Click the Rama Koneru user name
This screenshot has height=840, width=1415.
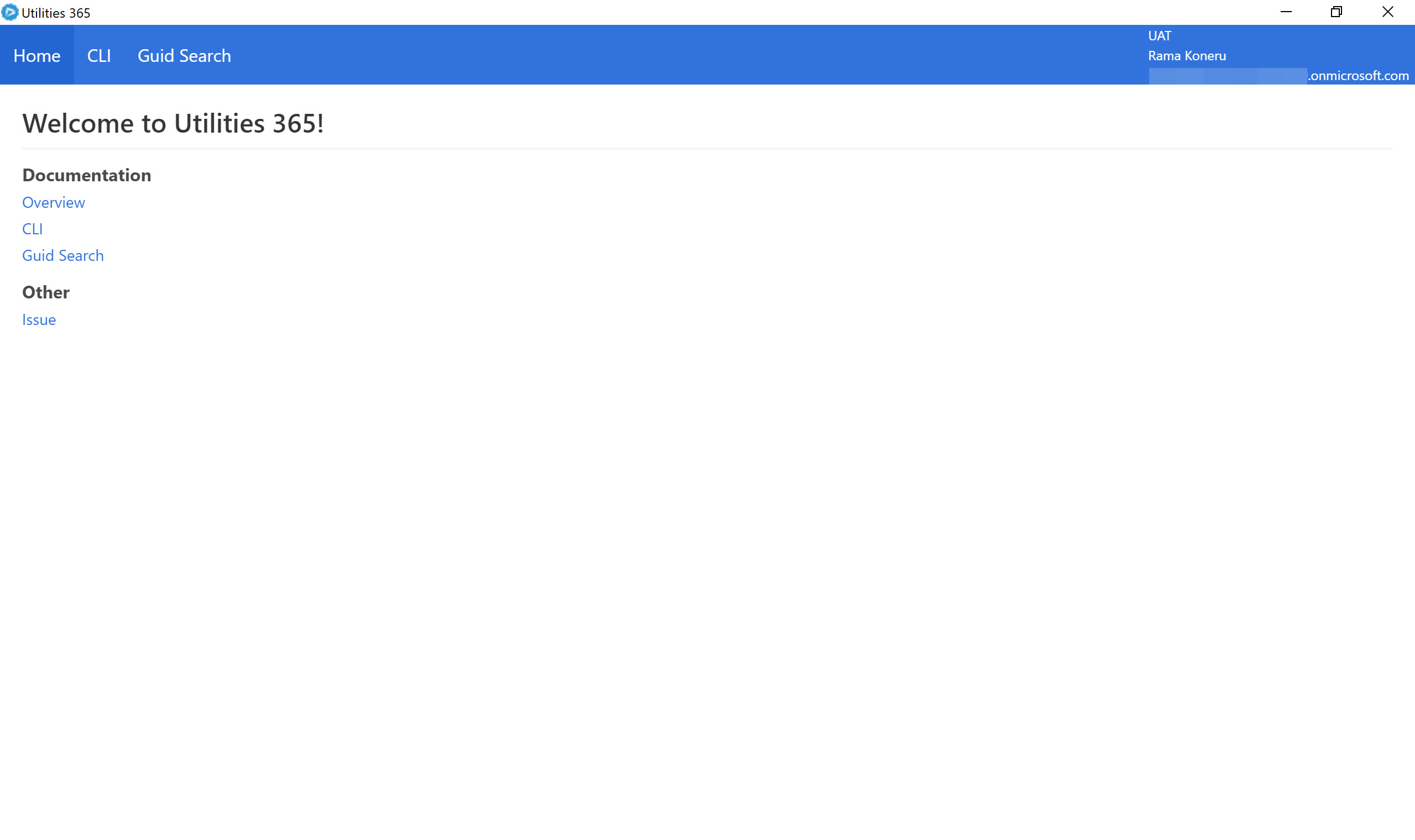pyautogui.click(x=1187, y=55)
